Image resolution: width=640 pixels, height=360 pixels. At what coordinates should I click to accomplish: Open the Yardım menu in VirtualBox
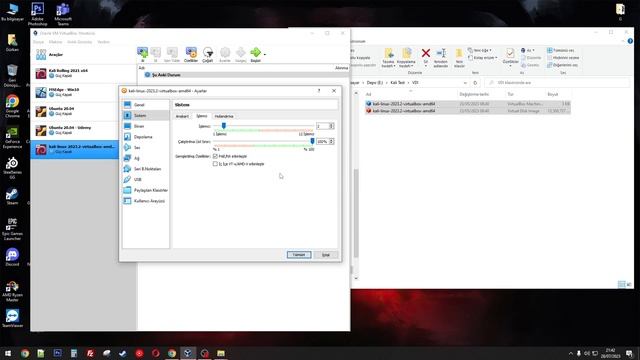pyautogui.click(x=103, y=42)
